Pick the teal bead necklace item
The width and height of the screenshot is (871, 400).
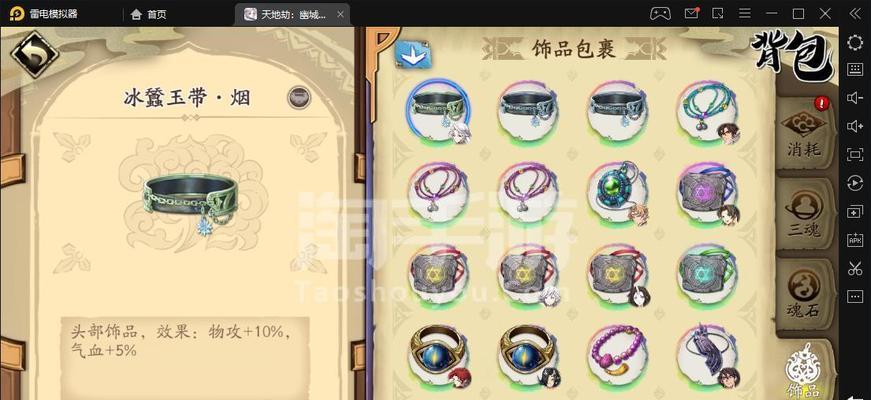(708, 111)
